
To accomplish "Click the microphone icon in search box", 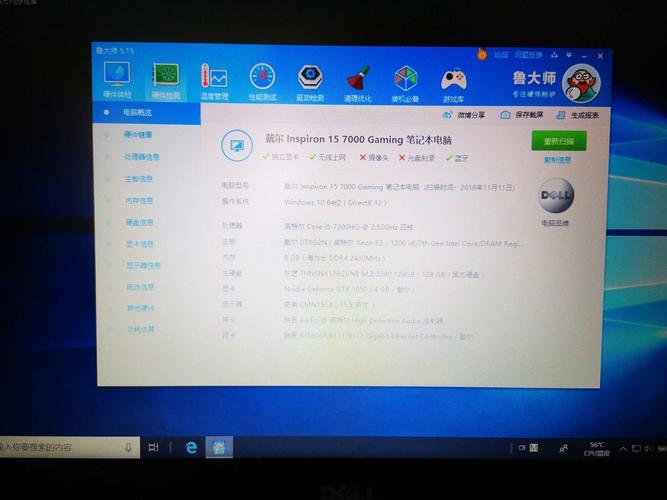I will pyautogui.click(x=128, y=447).
